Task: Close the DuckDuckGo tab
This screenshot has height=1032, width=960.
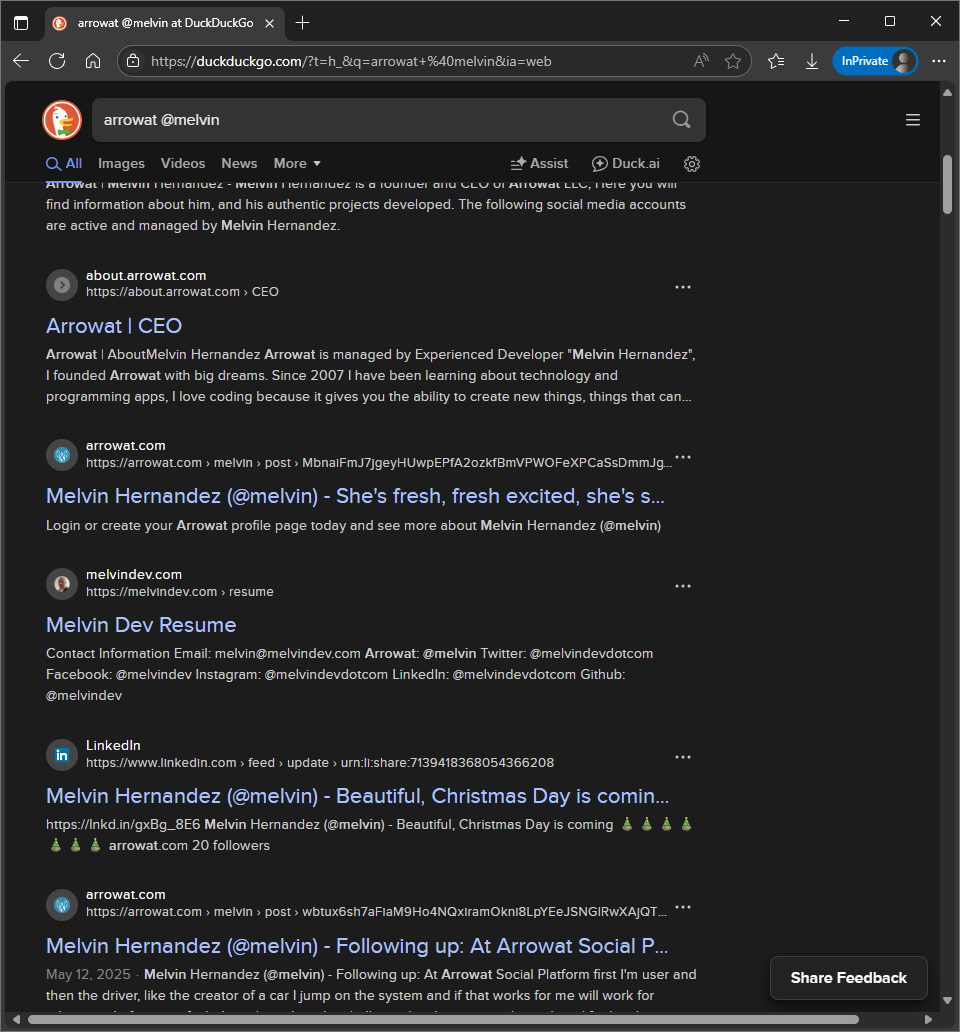Action: tap(269, 23)
